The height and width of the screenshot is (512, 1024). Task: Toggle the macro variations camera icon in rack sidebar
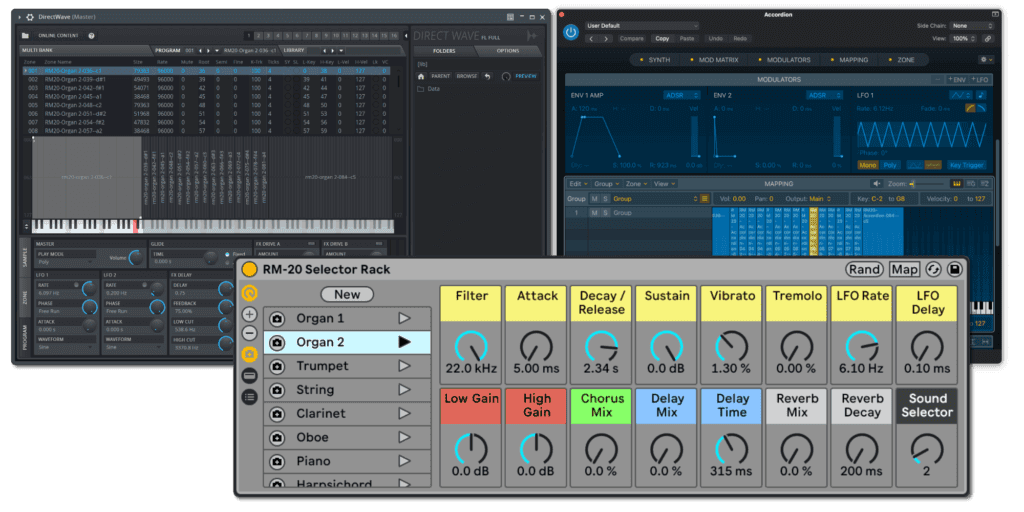tap(249, 354)
